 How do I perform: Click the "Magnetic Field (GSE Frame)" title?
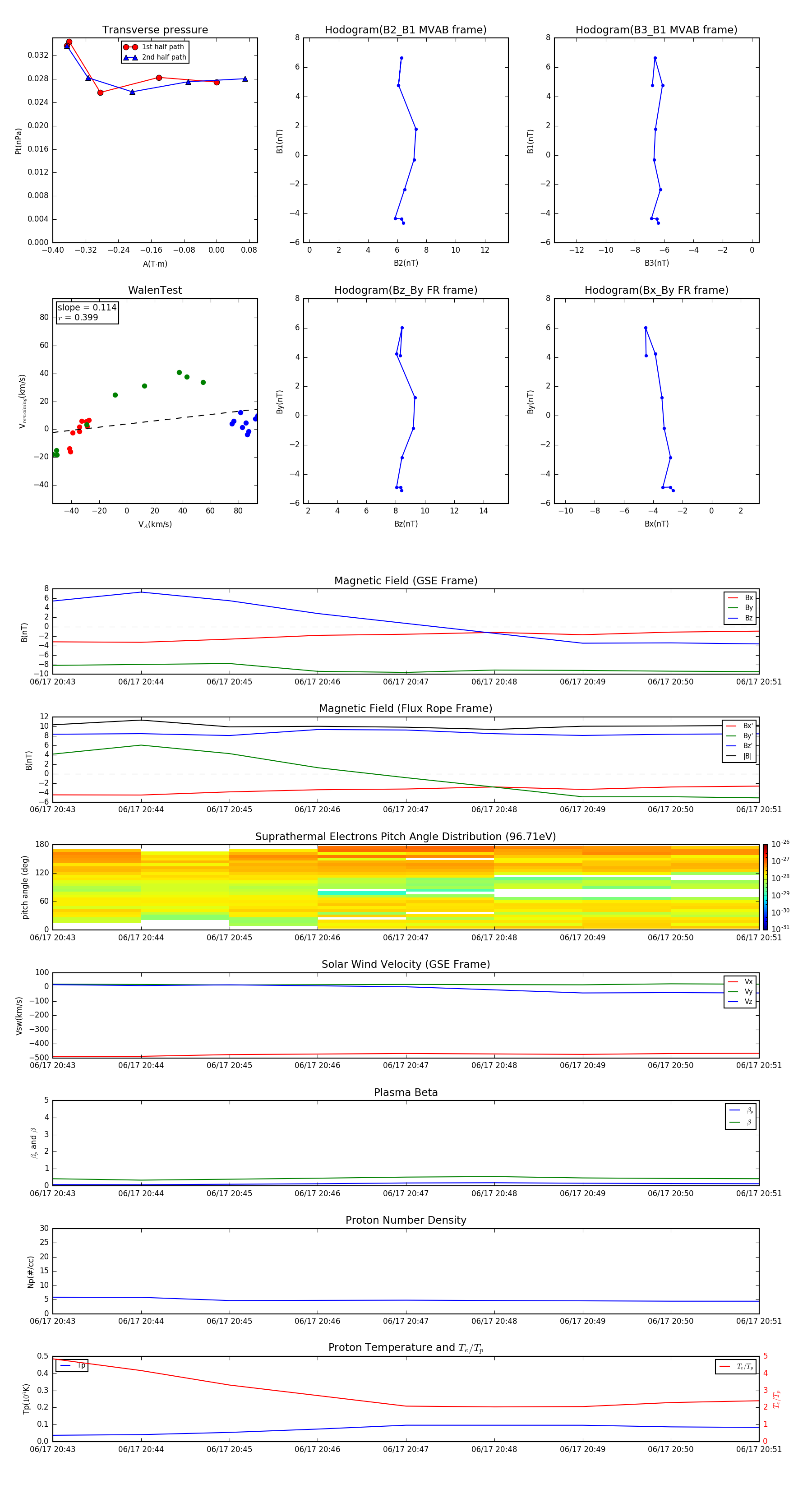coord(406,581)
